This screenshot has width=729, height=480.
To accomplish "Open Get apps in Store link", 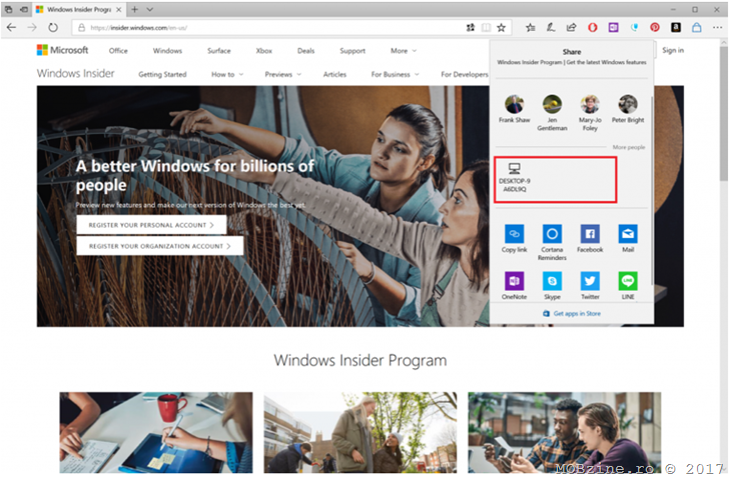I will tap(572, 313).
